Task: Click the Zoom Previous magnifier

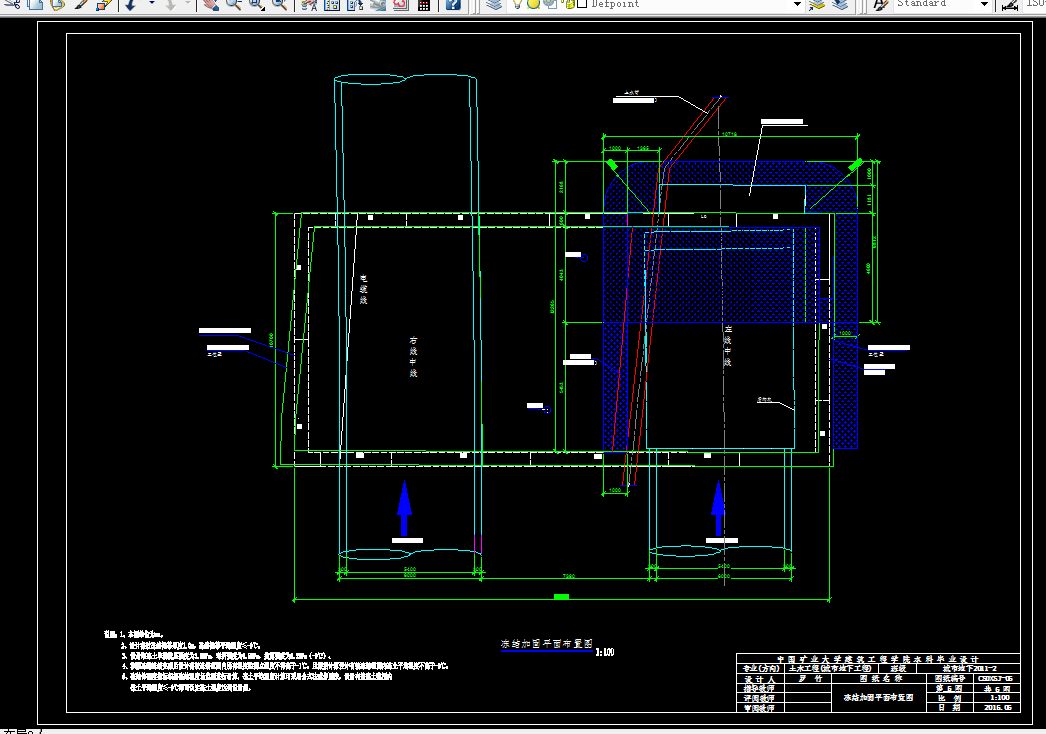Action: coord(280,4)
